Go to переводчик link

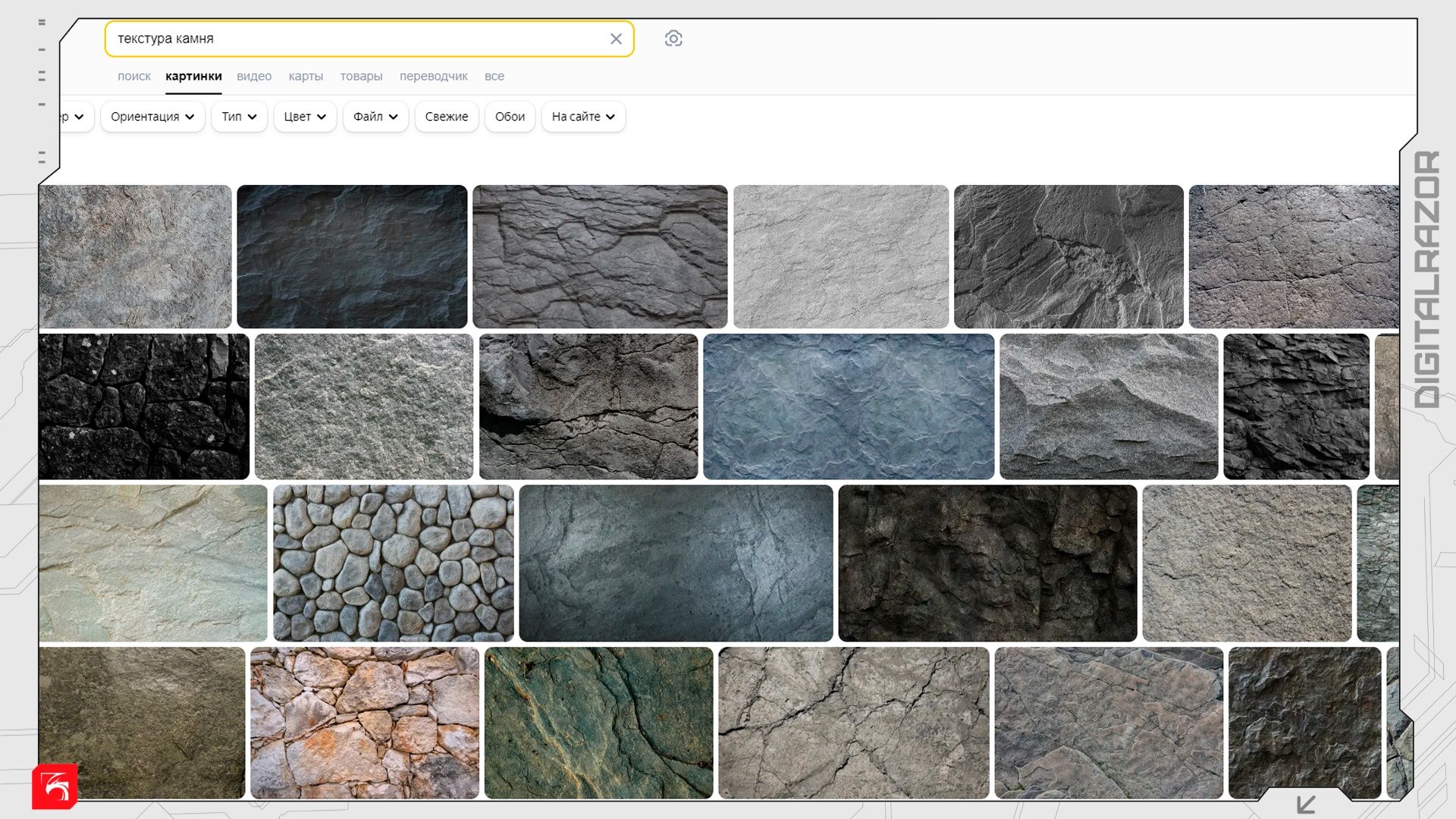[x=433, y=76]
